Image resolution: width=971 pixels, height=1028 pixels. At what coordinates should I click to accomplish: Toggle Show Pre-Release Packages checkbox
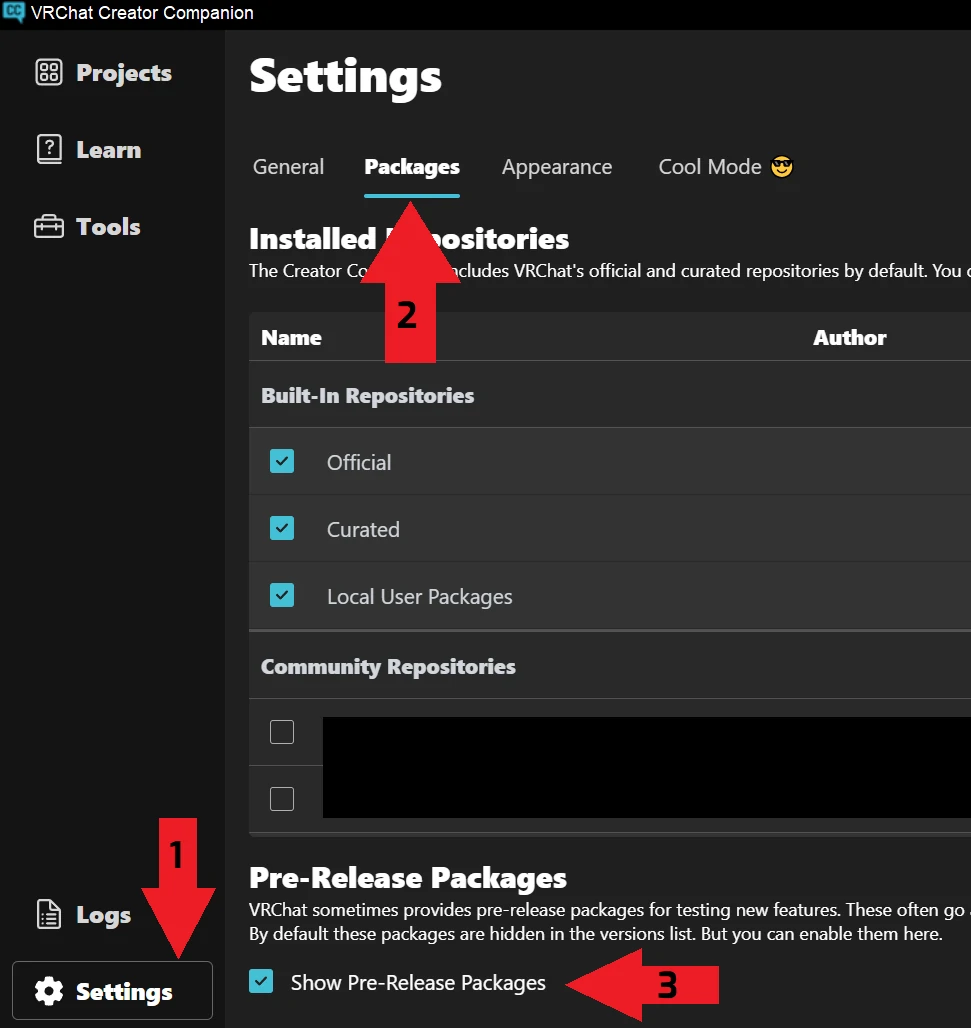pos(261,981)
